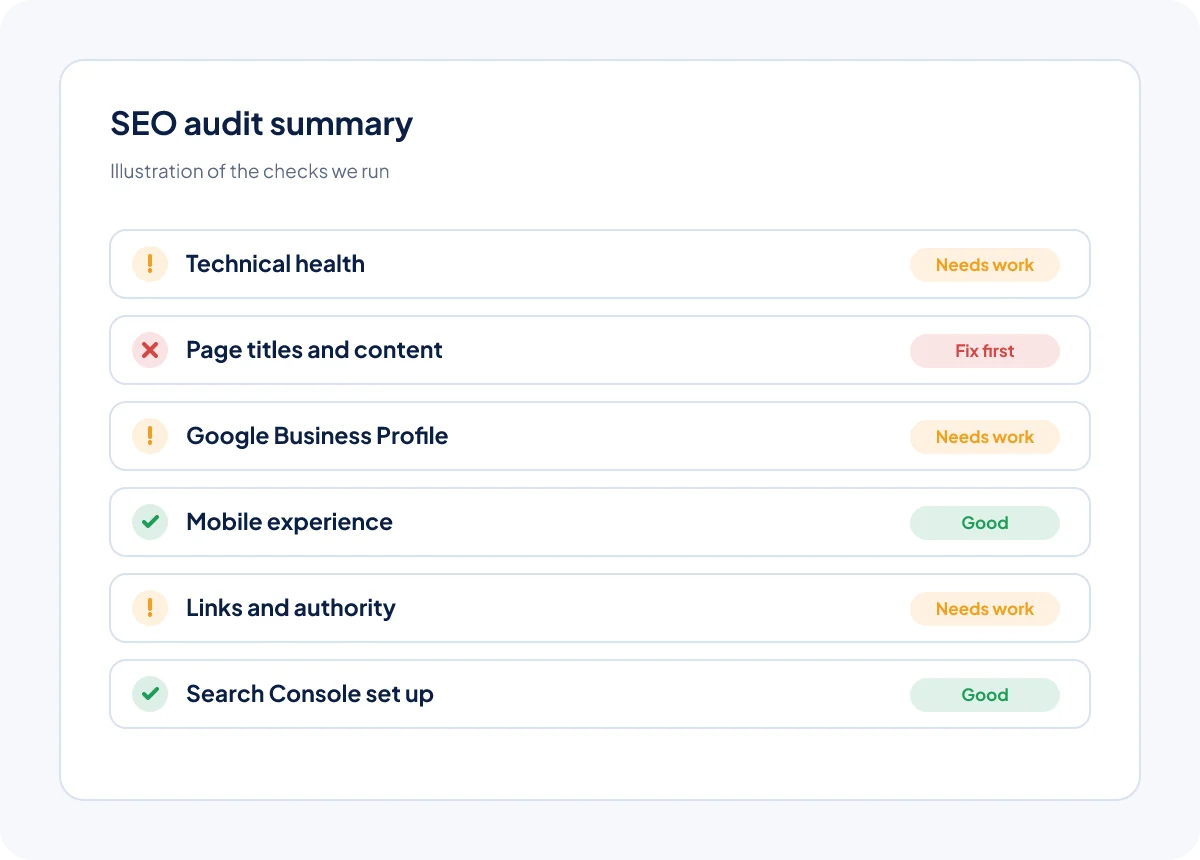Click the Technical health label
Screen dimensions: 1200x860
coord(275,264)
